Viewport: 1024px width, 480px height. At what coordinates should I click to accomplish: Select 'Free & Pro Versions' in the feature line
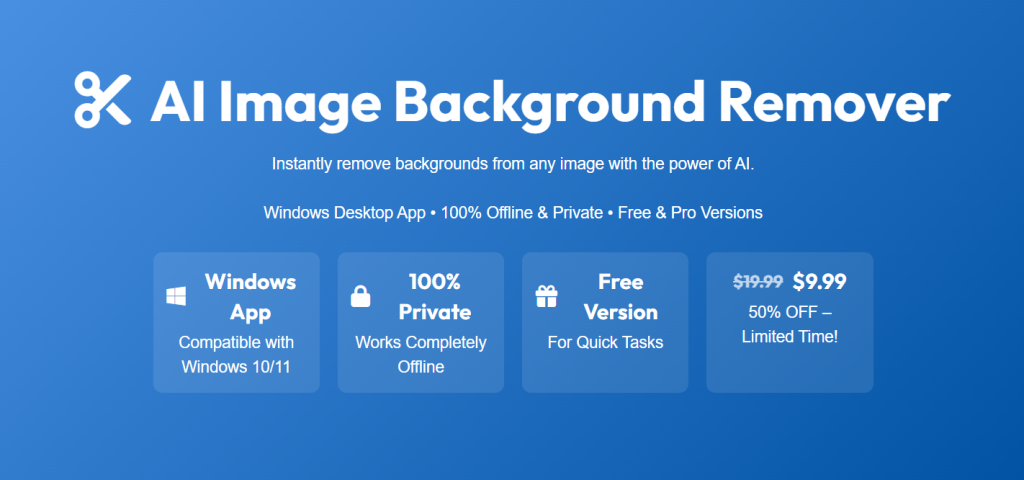[690, 213]
